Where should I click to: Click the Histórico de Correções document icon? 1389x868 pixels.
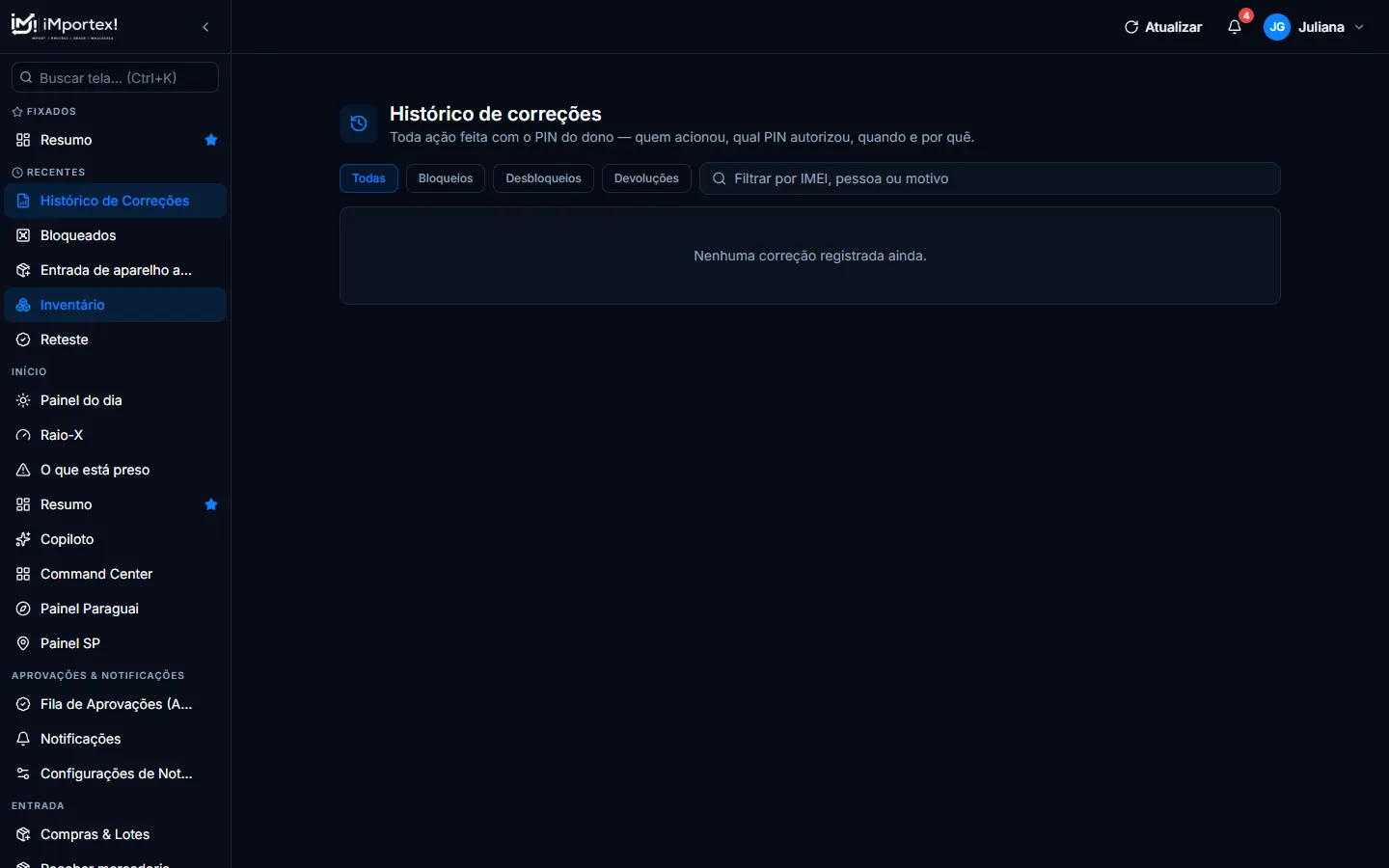point(23,201)
